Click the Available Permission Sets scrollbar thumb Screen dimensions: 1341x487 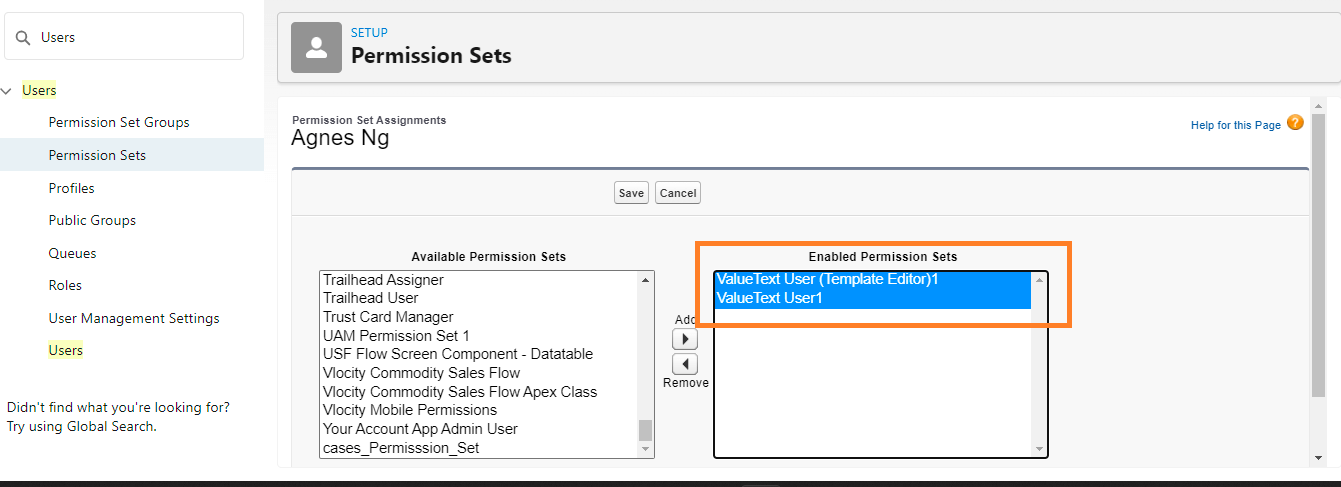(x=646, y=430)
